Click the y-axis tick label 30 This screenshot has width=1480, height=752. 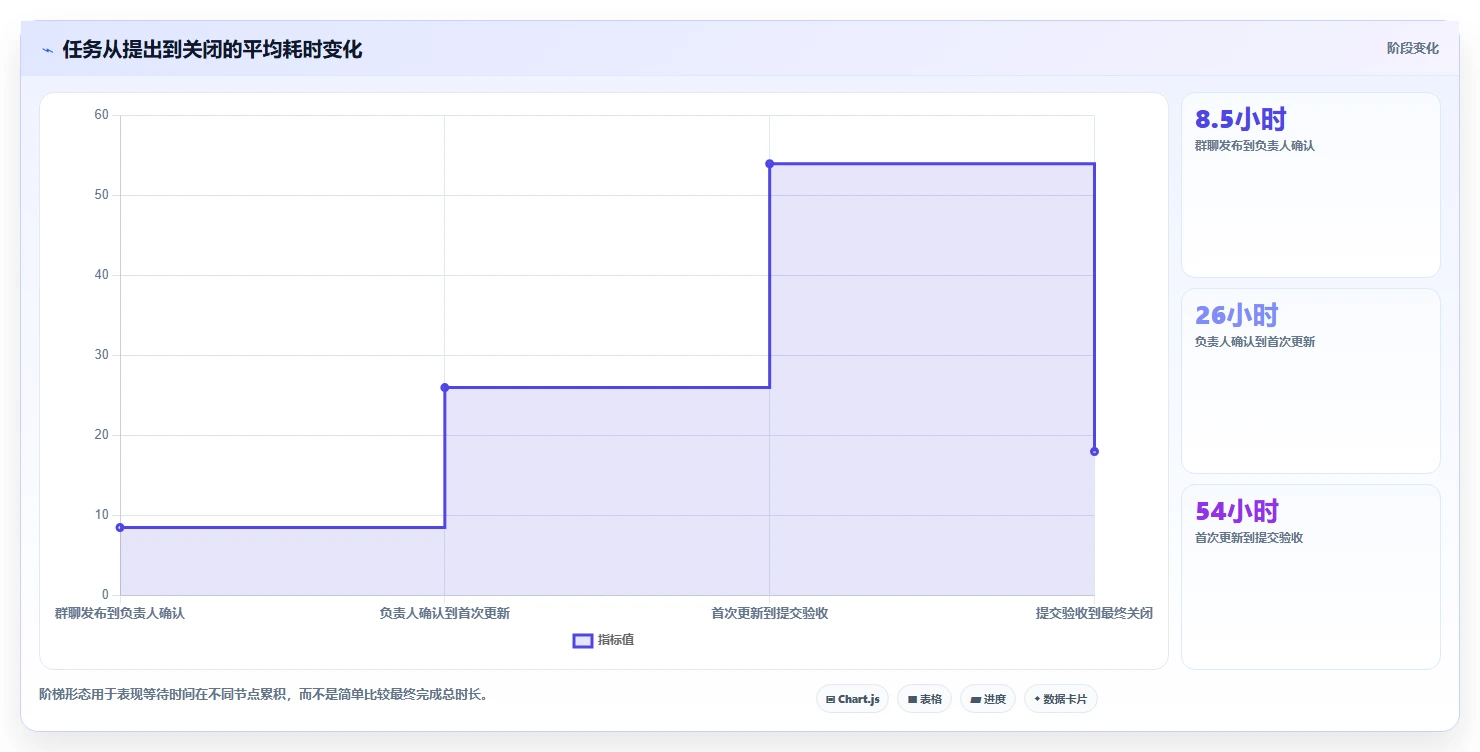click(x=101, y=355)
